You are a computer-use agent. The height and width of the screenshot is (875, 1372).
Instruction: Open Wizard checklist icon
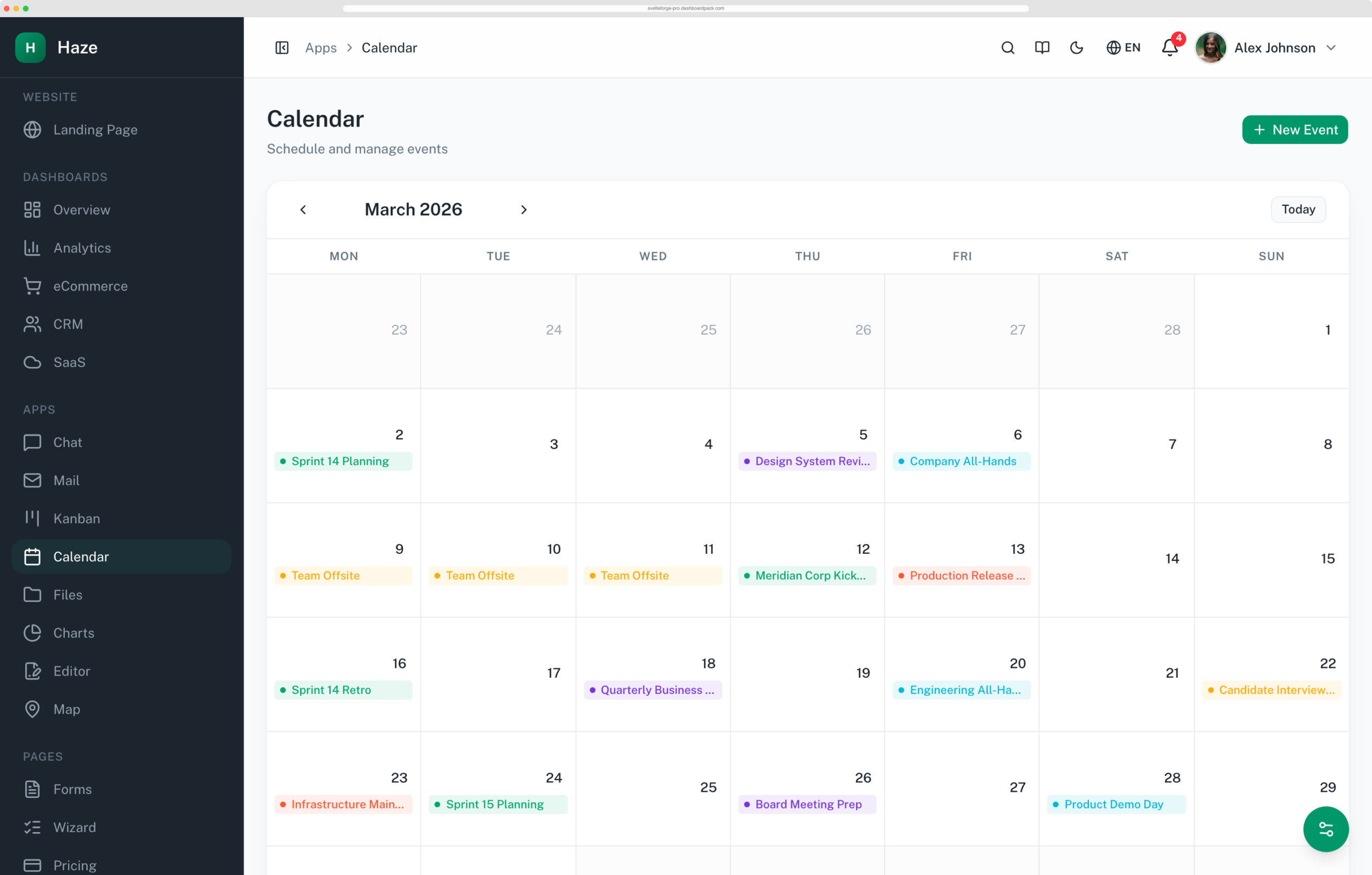[33, 827]
